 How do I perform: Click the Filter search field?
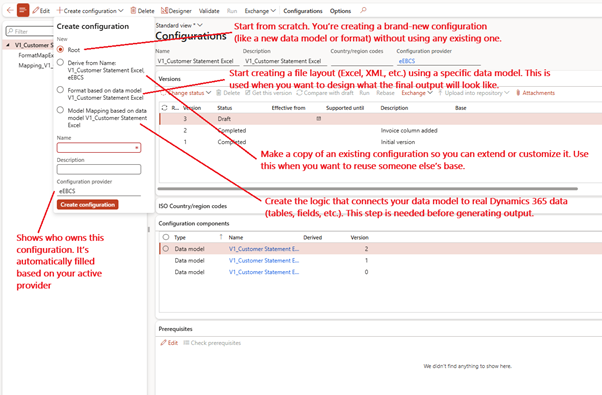pyautogui.click(x=30, y=31)
